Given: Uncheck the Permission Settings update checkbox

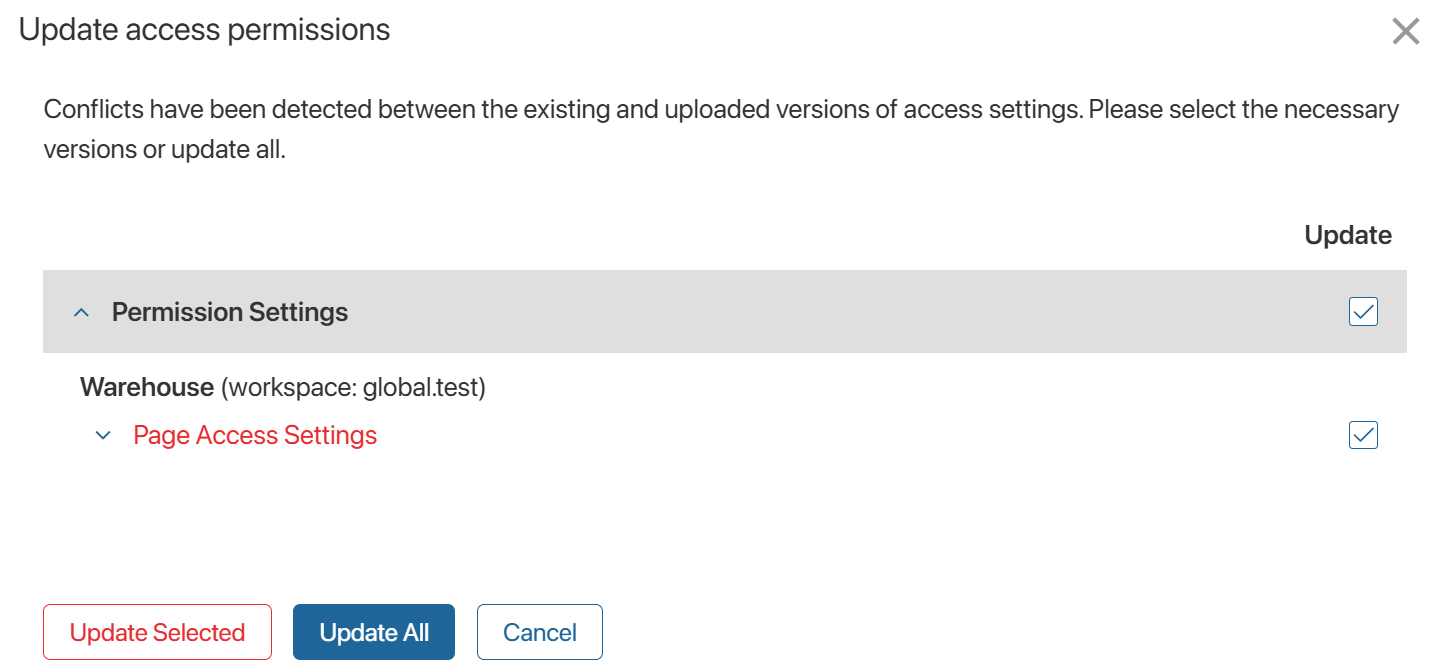Looking at the screenshot, I should [x=1363, y=312].
